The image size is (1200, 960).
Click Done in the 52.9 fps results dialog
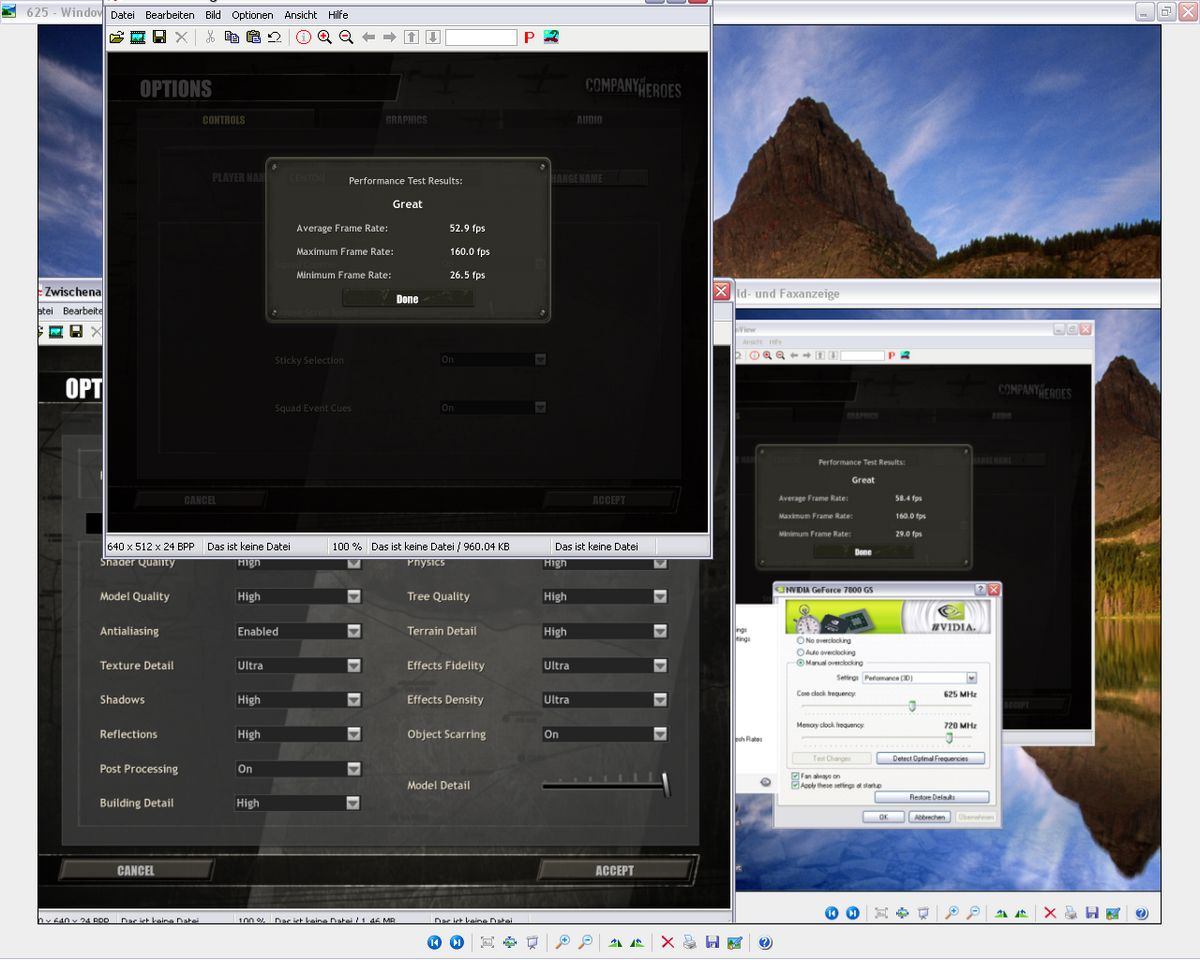click(x=407, y=299)
